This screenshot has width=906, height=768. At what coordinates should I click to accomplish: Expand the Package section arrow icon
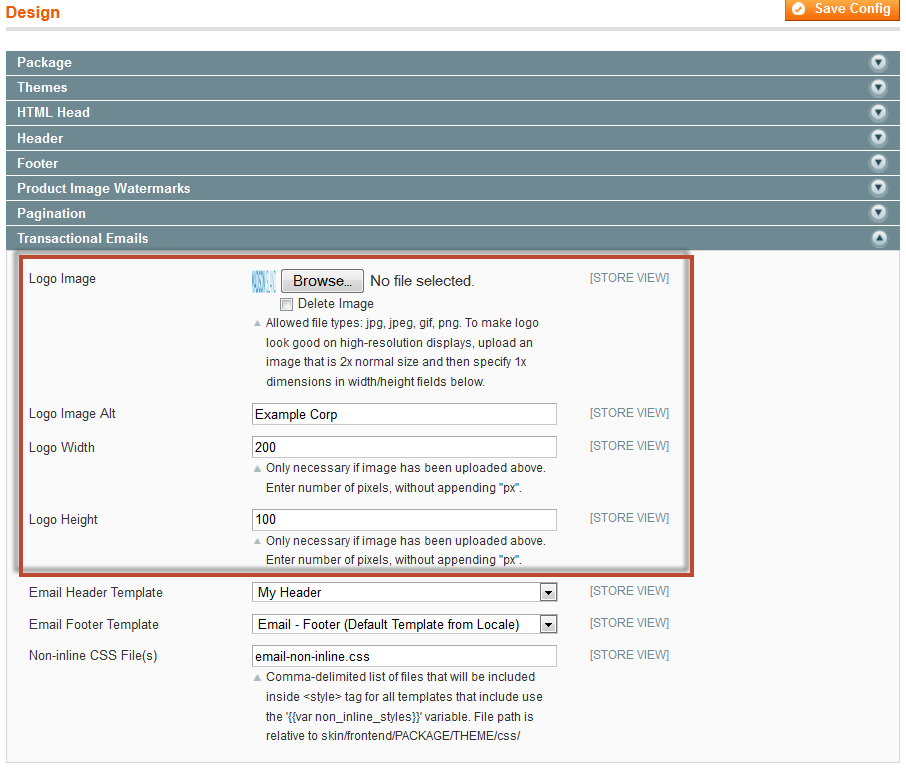[878, 62]
